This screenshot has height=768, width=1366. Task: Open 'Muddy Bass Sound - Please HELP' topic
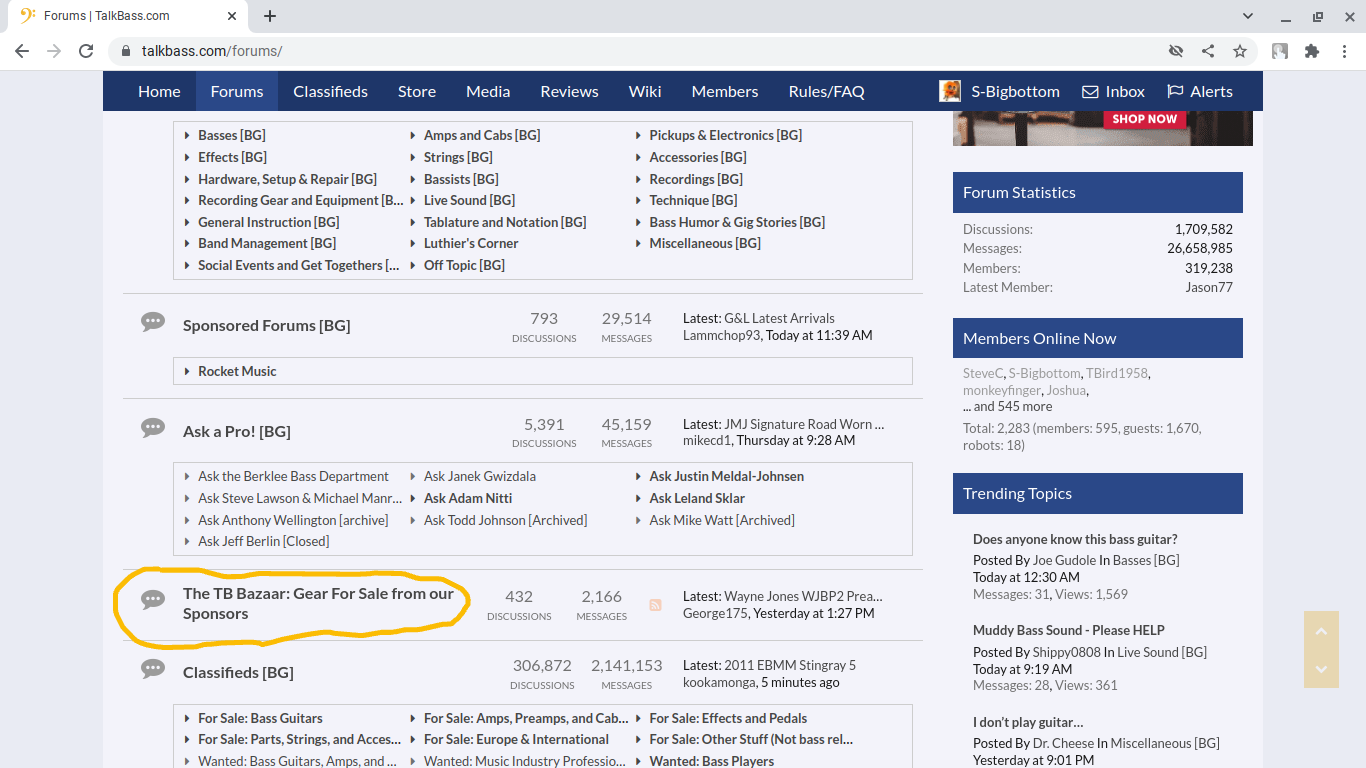point(1069,630)
